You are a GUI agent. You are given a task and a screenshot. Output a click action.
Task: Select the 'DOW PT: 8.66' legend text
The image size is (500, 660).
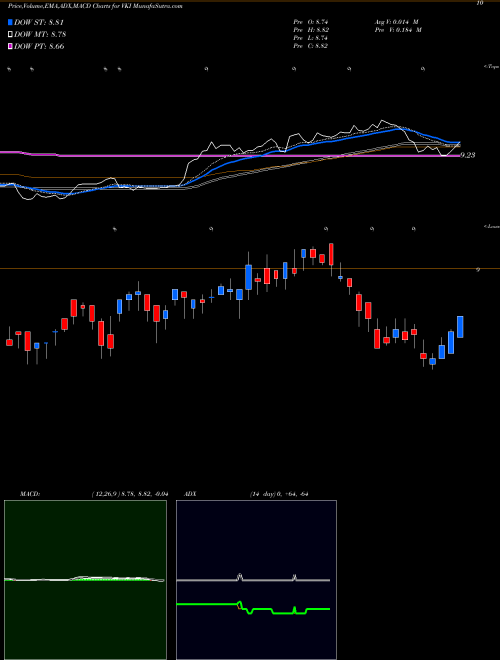(39, 46)
